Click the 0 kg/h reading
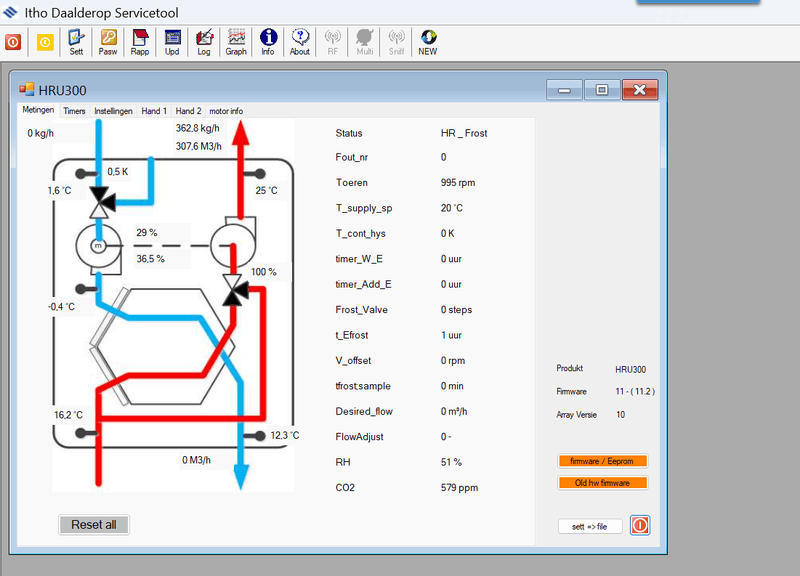Image resolution: width=800 pixels, height=576 pixels. pyautogui.click(x=40, y=133)
